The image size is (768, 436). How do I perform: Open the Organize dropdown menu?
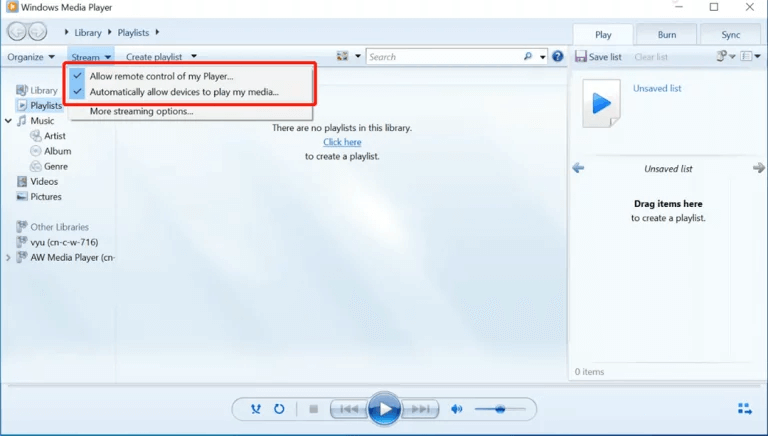pos(31,57)
